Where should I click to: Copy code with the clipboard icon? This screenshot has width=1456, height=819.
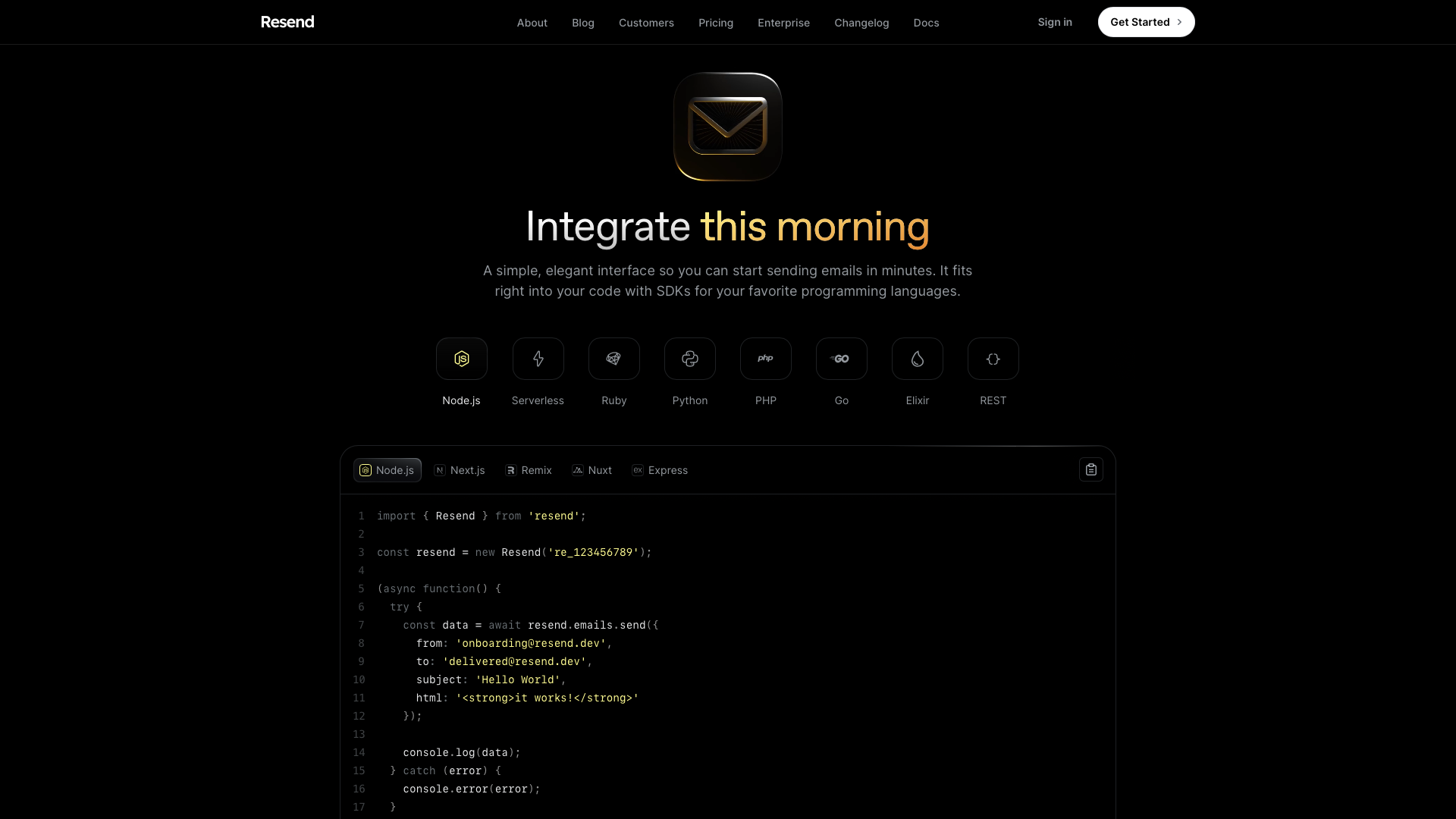[1090, 469]
